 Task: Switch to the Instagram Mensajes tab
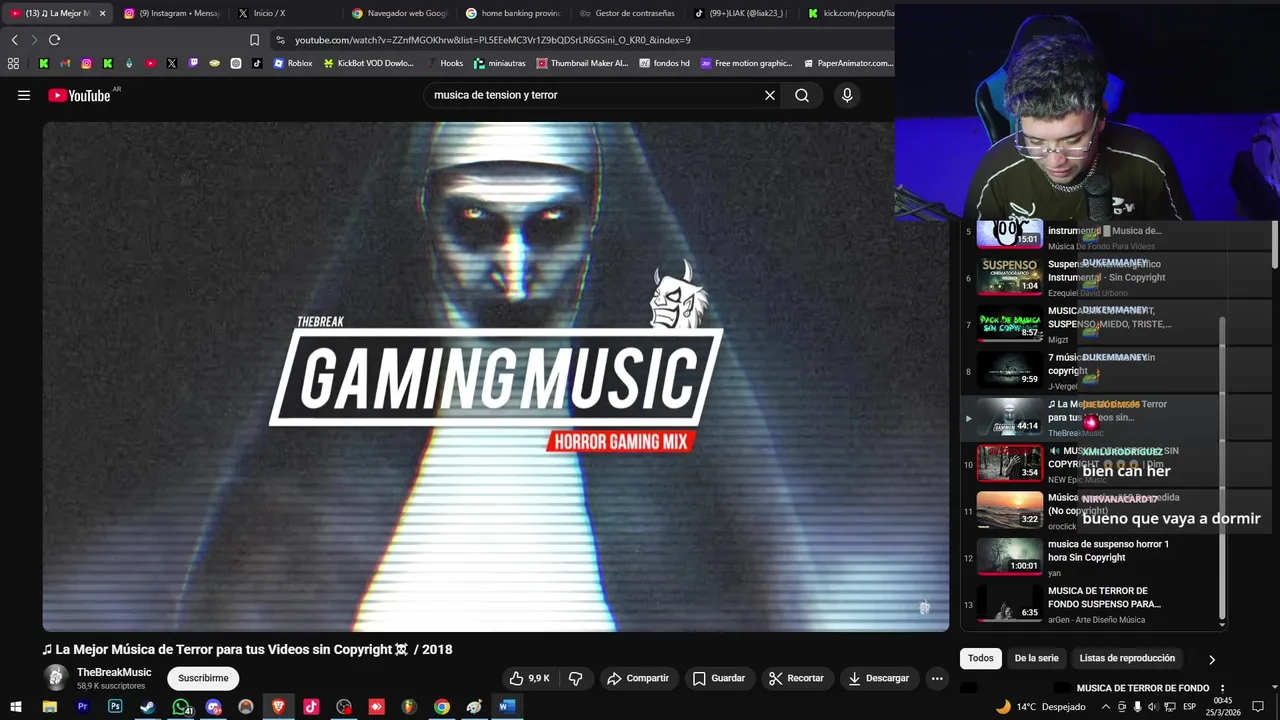(x=170, y=13)
